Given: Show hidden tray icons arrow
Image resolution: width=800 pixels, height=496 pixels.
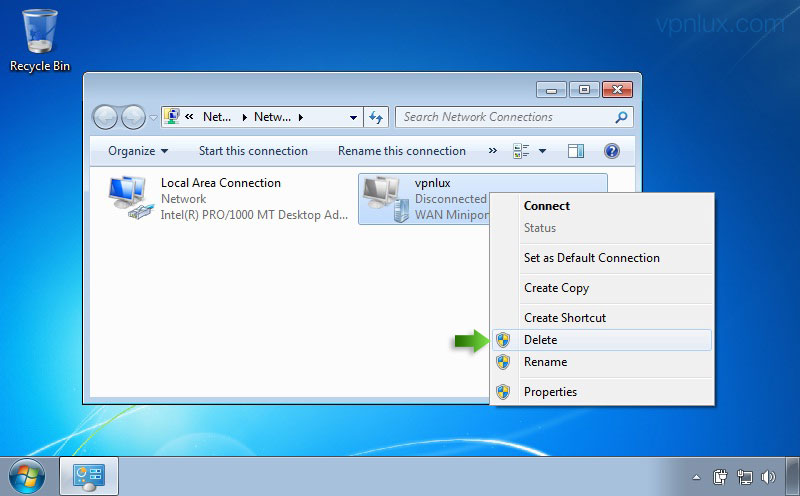Looking at the screenshot, I should click(696, 478).
